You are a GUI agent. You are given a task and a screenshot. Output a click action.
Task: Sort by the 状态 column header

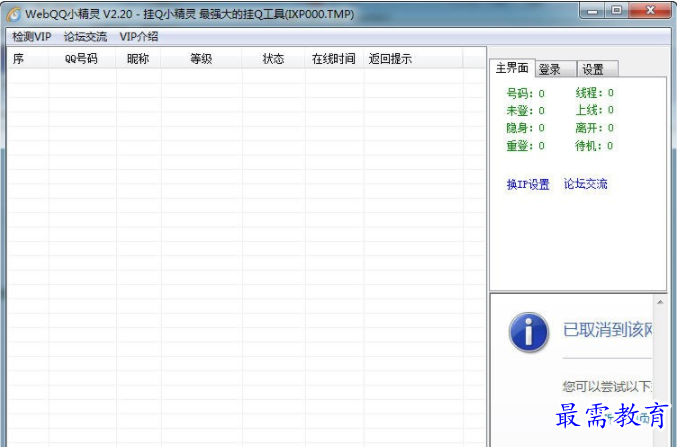click(273, 59)
